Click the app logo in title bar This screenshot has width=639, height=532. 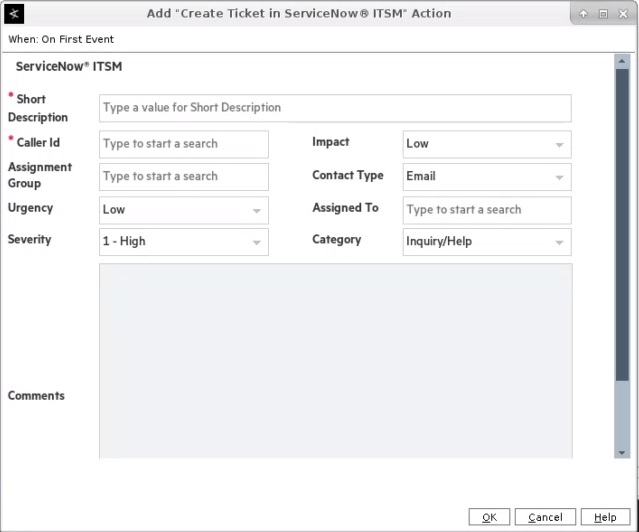14,14
